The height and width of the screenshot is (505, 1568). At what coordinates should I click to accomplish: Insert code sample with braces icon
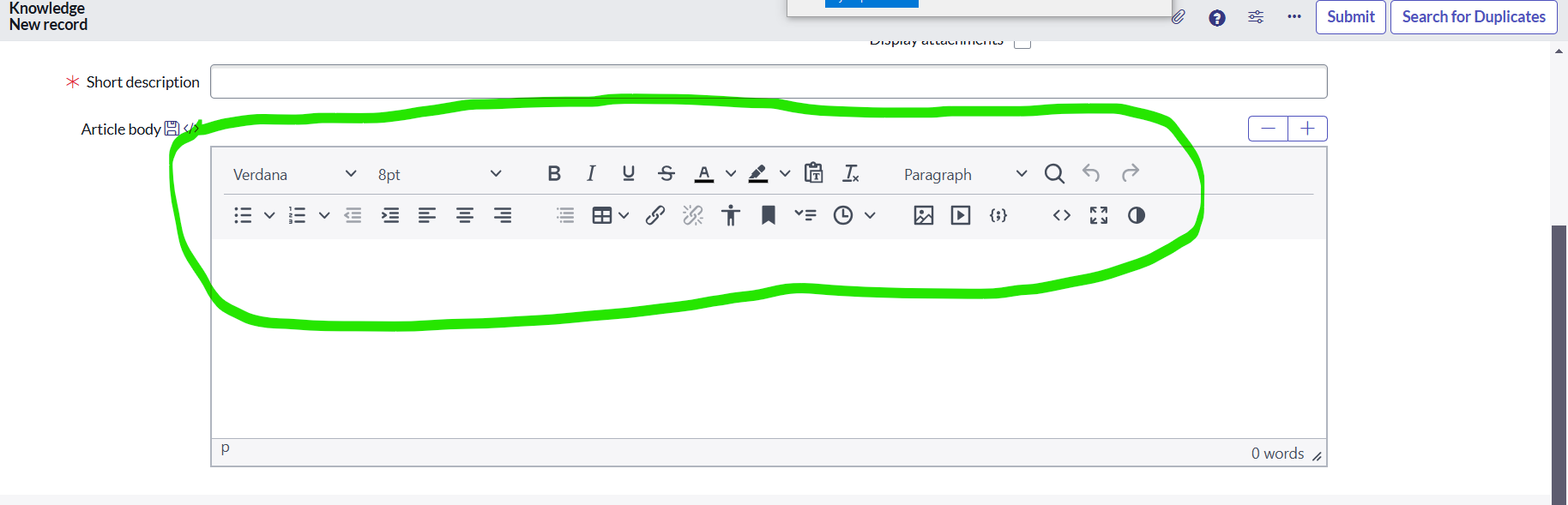point(998,215)
